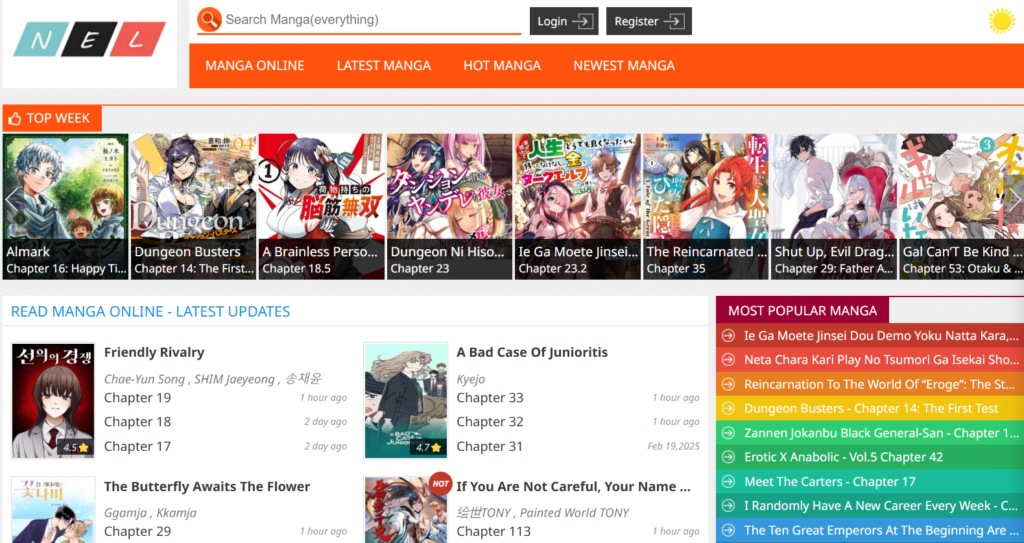
Task: Open the Friendly Rivalry cover image
Action: coord(53,401)
